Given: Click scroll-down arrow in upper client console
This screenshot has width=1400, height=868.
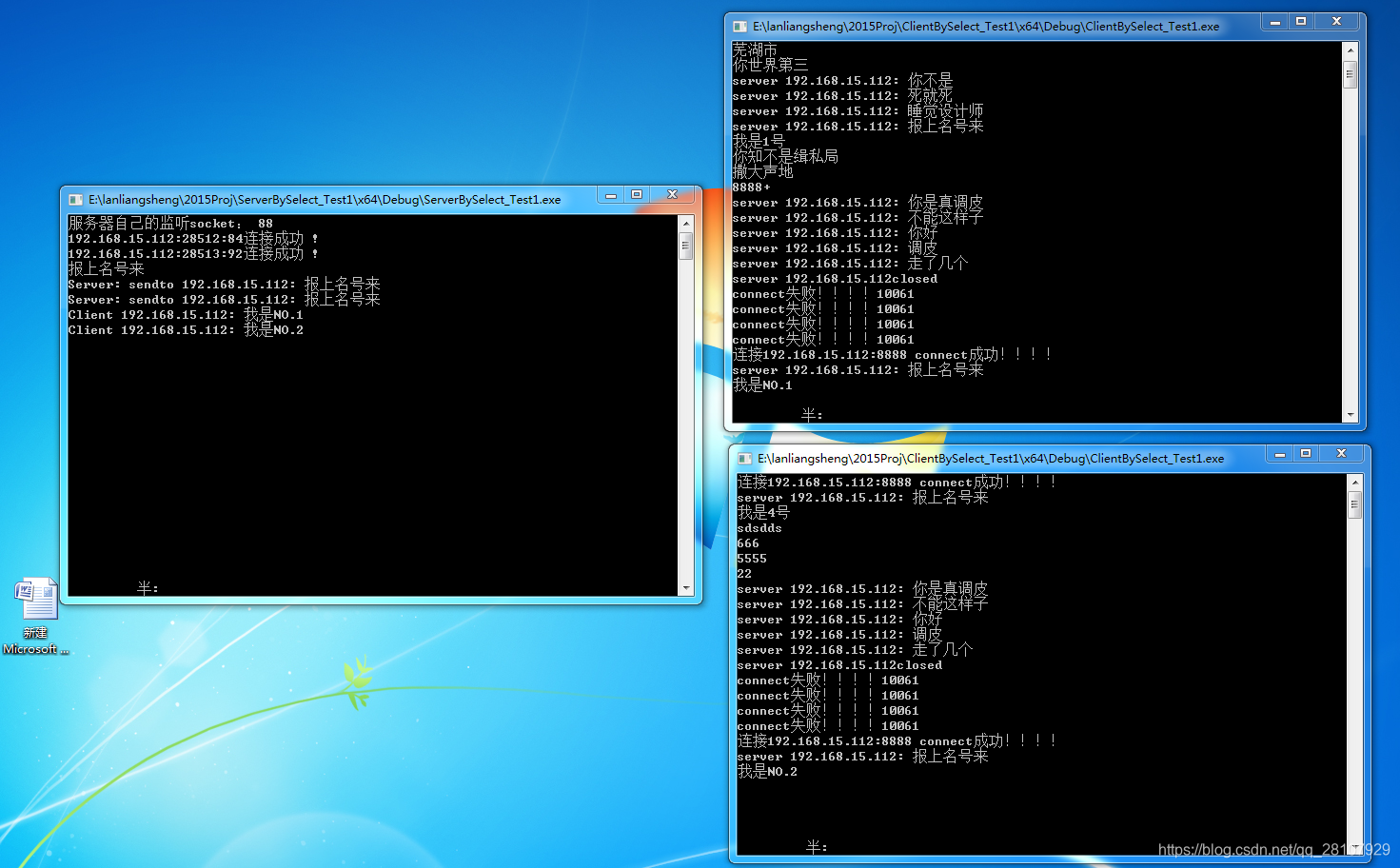Looking at the screenshot, I should pyautogui.click(x=1350, y=415).
